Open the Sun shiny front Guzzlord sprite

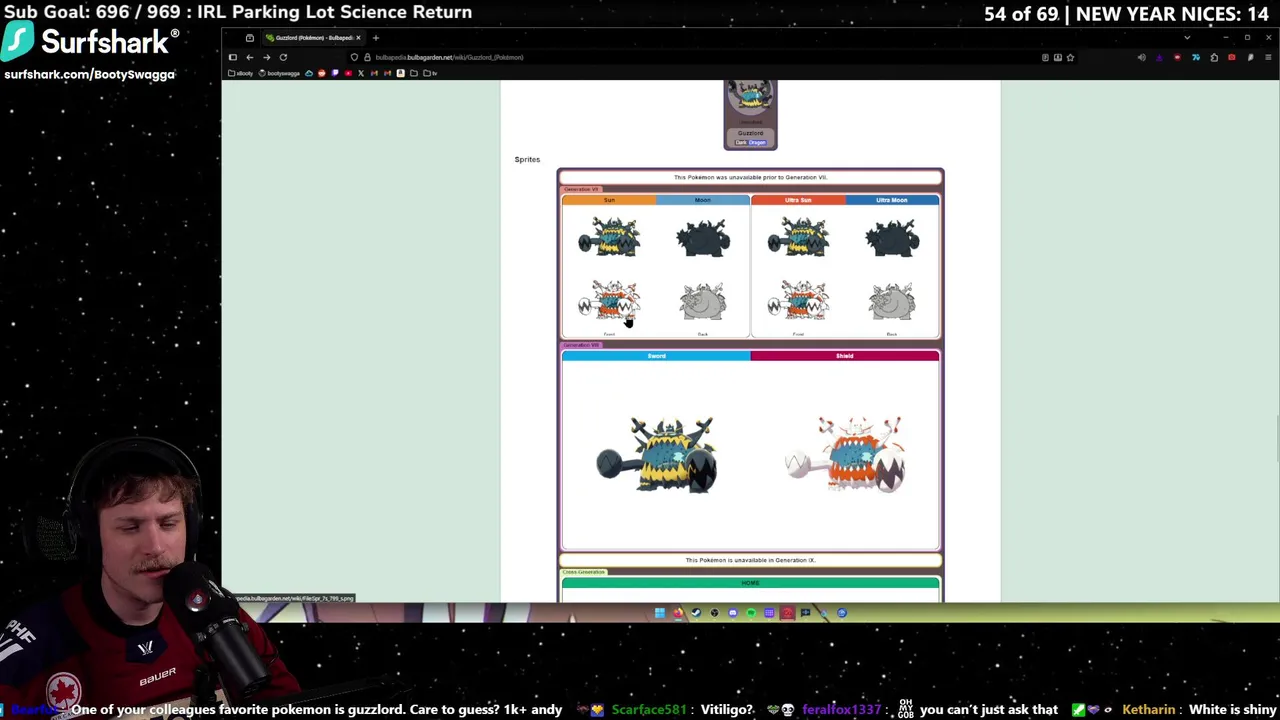609,301
